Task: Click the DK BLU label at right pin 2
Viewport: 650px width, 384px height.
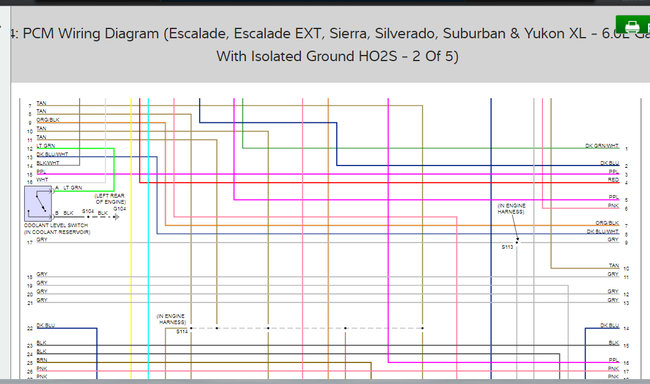Action: point(610,163)
